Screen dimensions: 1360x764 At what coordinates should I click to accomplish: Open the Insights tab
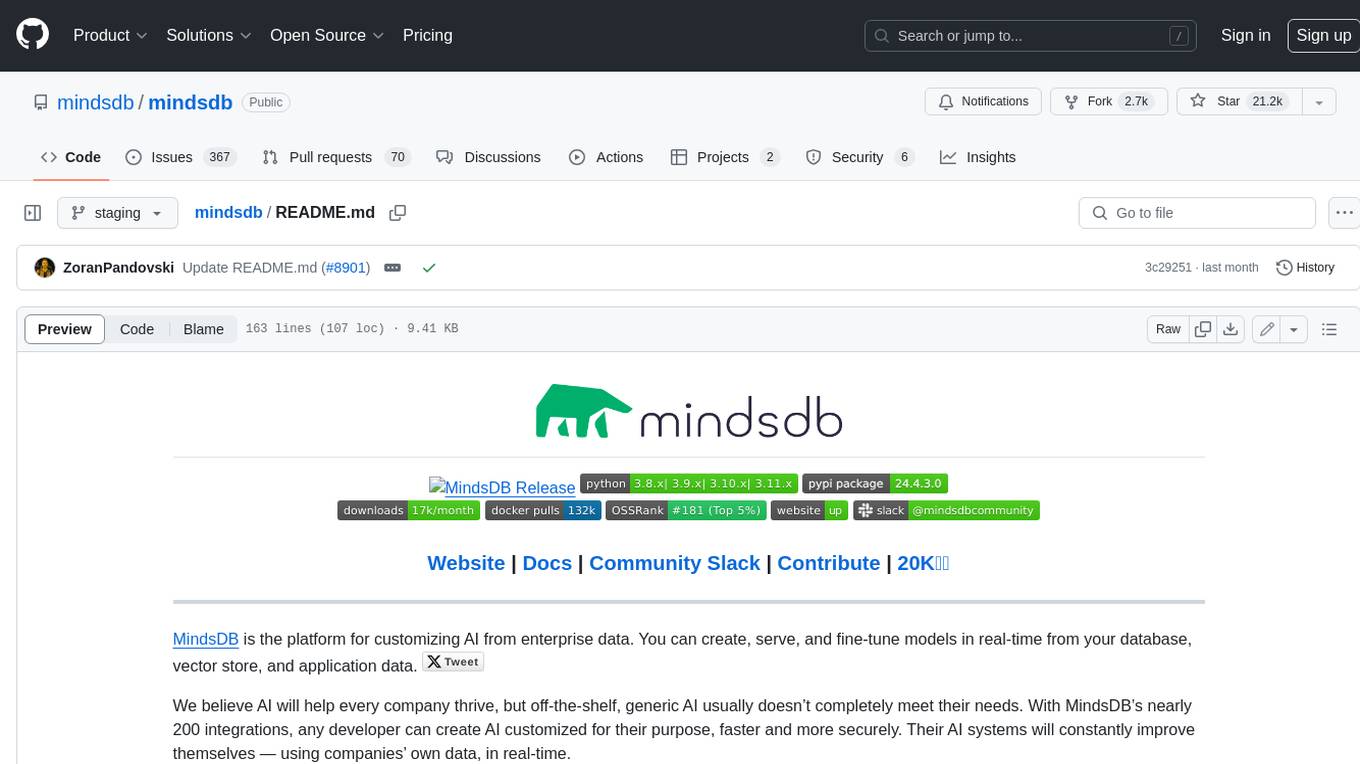[978, 157]
